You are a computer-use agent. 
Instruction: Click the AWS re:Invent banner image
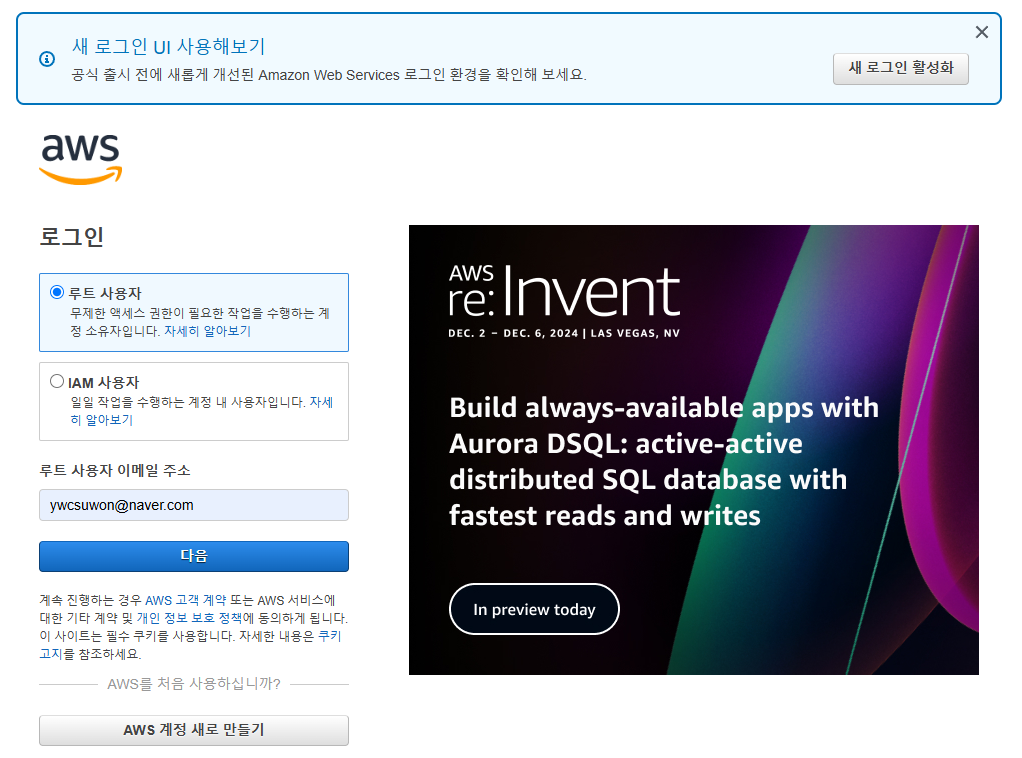click(x=694, y=450)
